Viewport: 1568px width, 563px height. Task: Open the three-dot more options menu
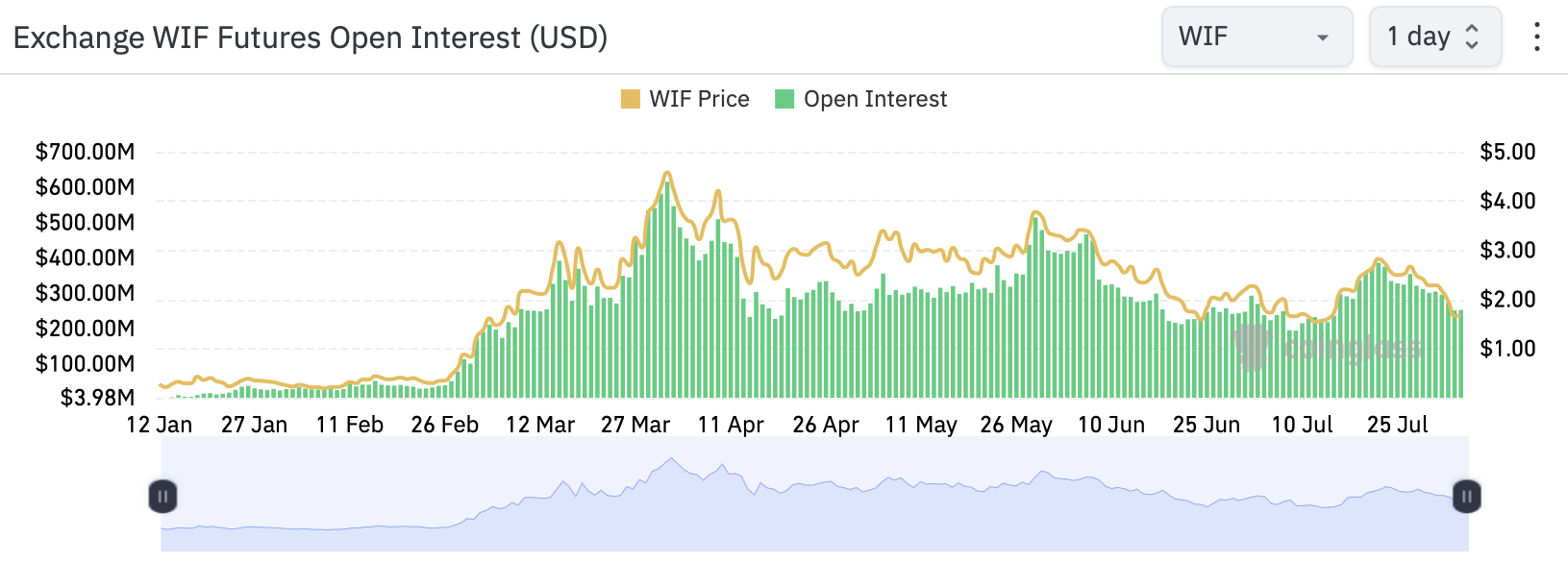click(1536, 37)
